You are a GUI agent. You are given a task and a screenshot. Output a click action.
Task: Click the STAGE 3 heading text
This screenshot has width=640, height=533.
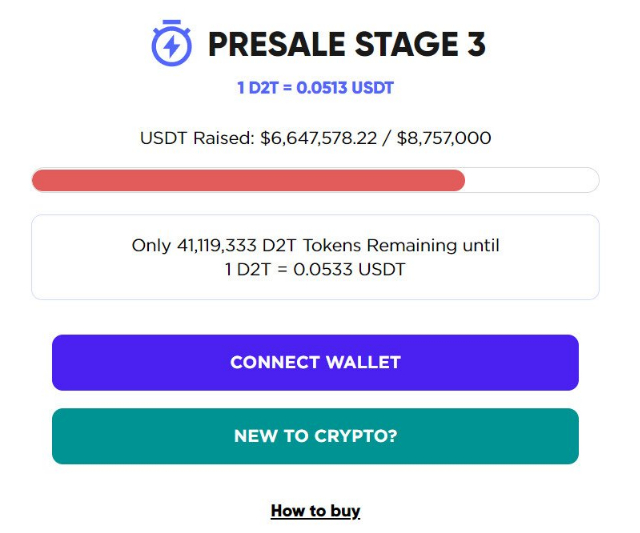420,44
